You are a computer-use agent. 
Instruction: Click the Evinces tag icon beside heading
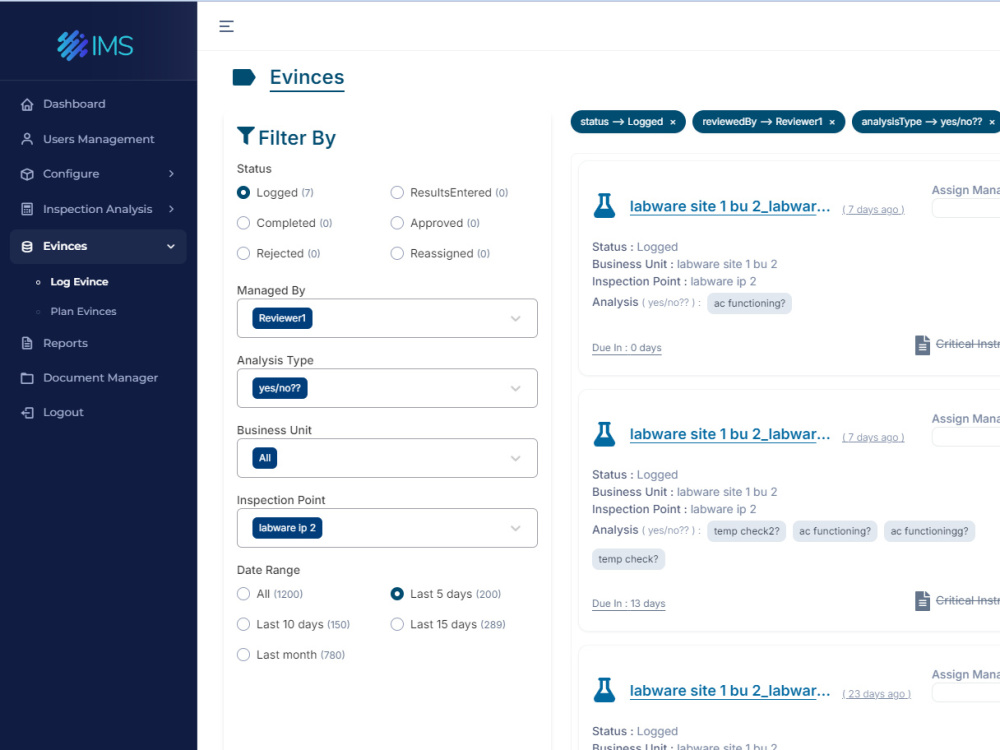[244, 77]
